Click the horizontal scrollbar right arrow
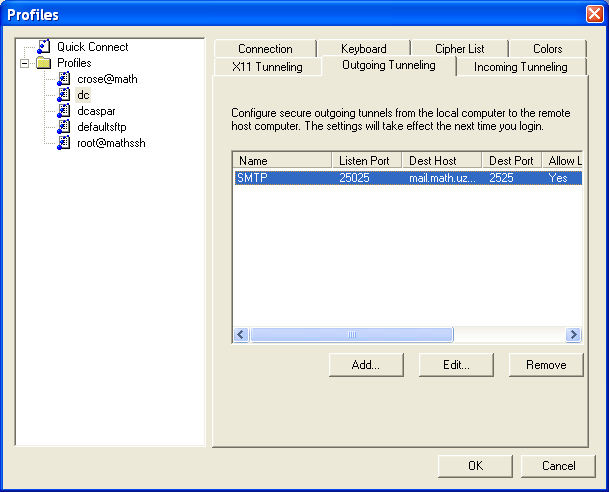Screen dimensions: 609x492 [x=573, y=335]
